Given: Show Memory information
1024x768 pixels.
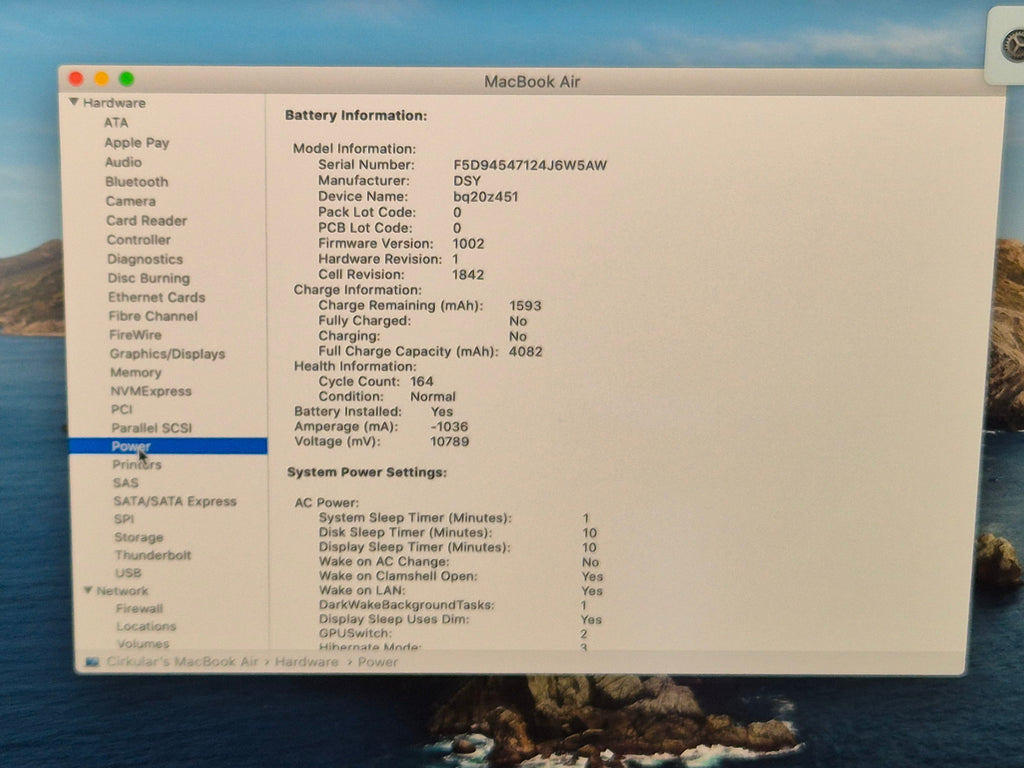Looking at the screenshot, I should [x=136, y=372].
